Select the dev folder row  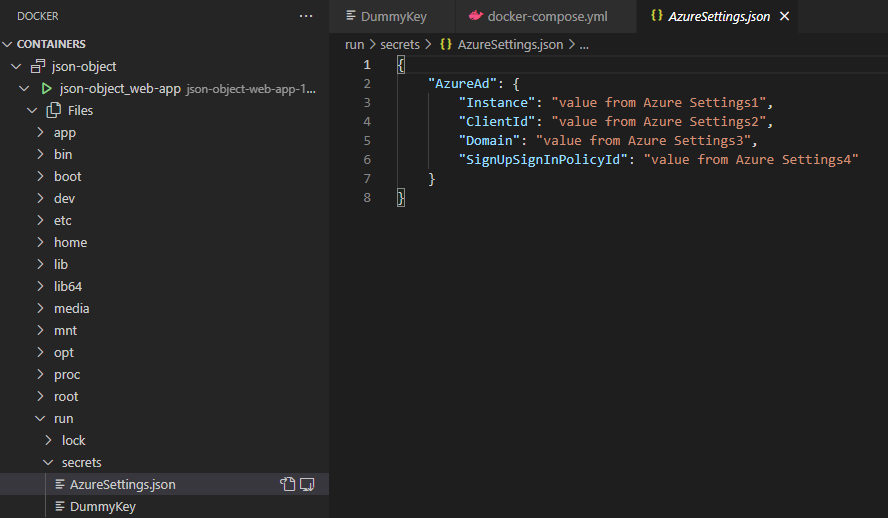(x=164, y=199)
